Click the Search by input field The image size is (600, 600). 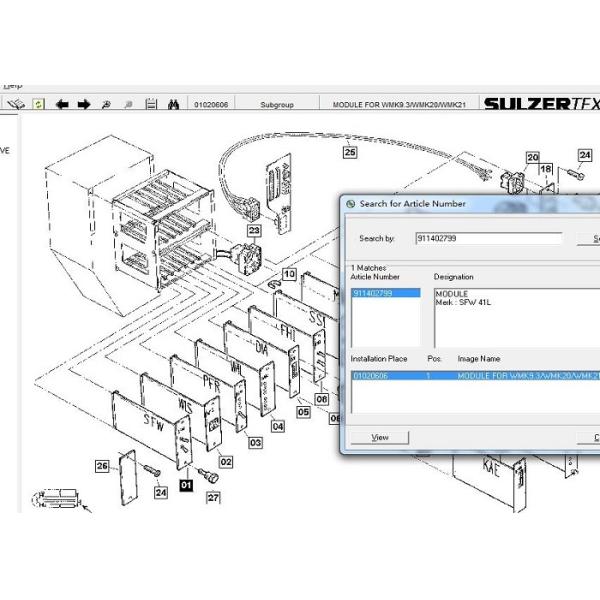coord(488,239)
